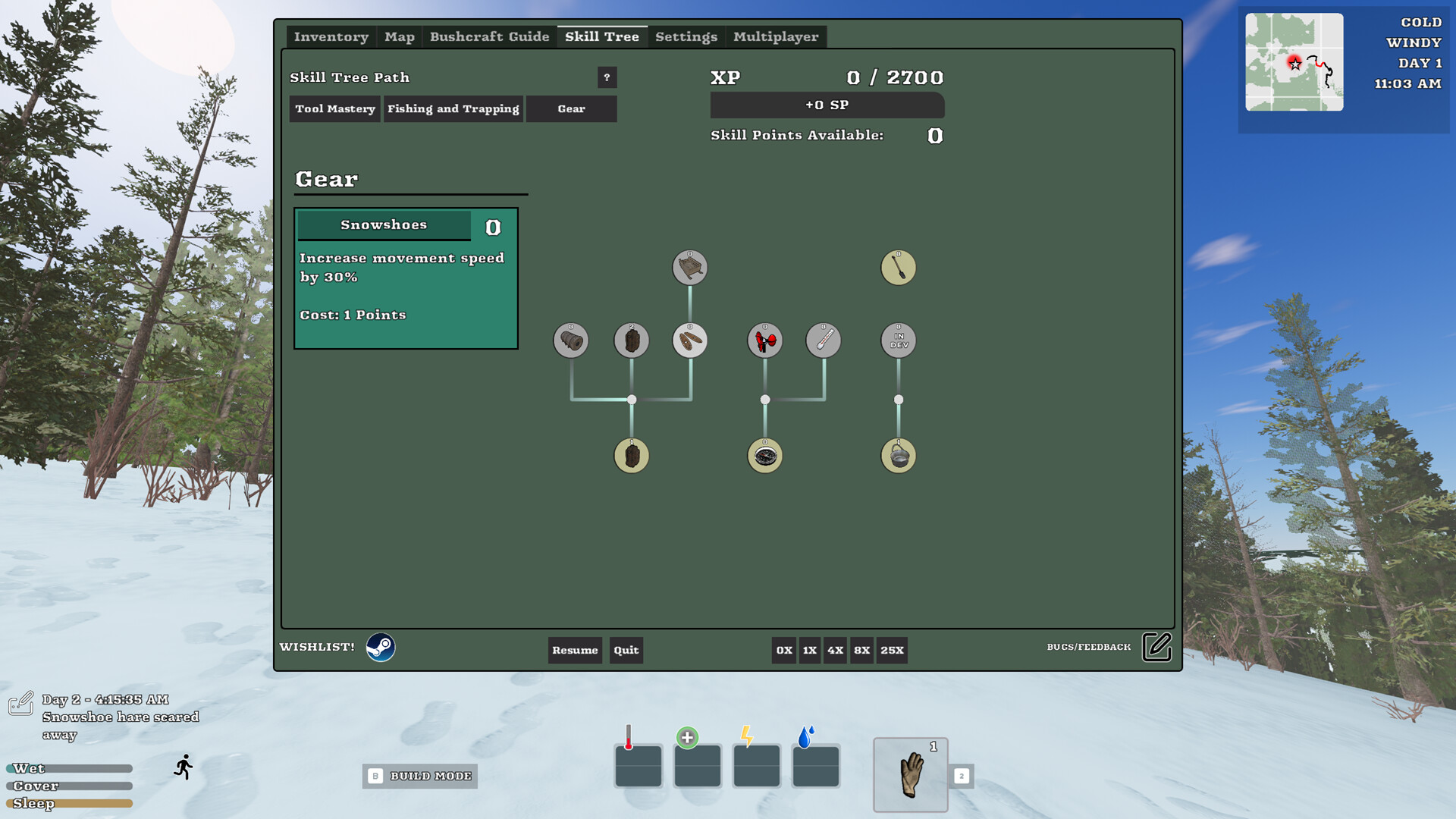The height and width of the screenshot is (819, 1456).
Task: Select the red anemometer skill node
Action: point(764,340)
